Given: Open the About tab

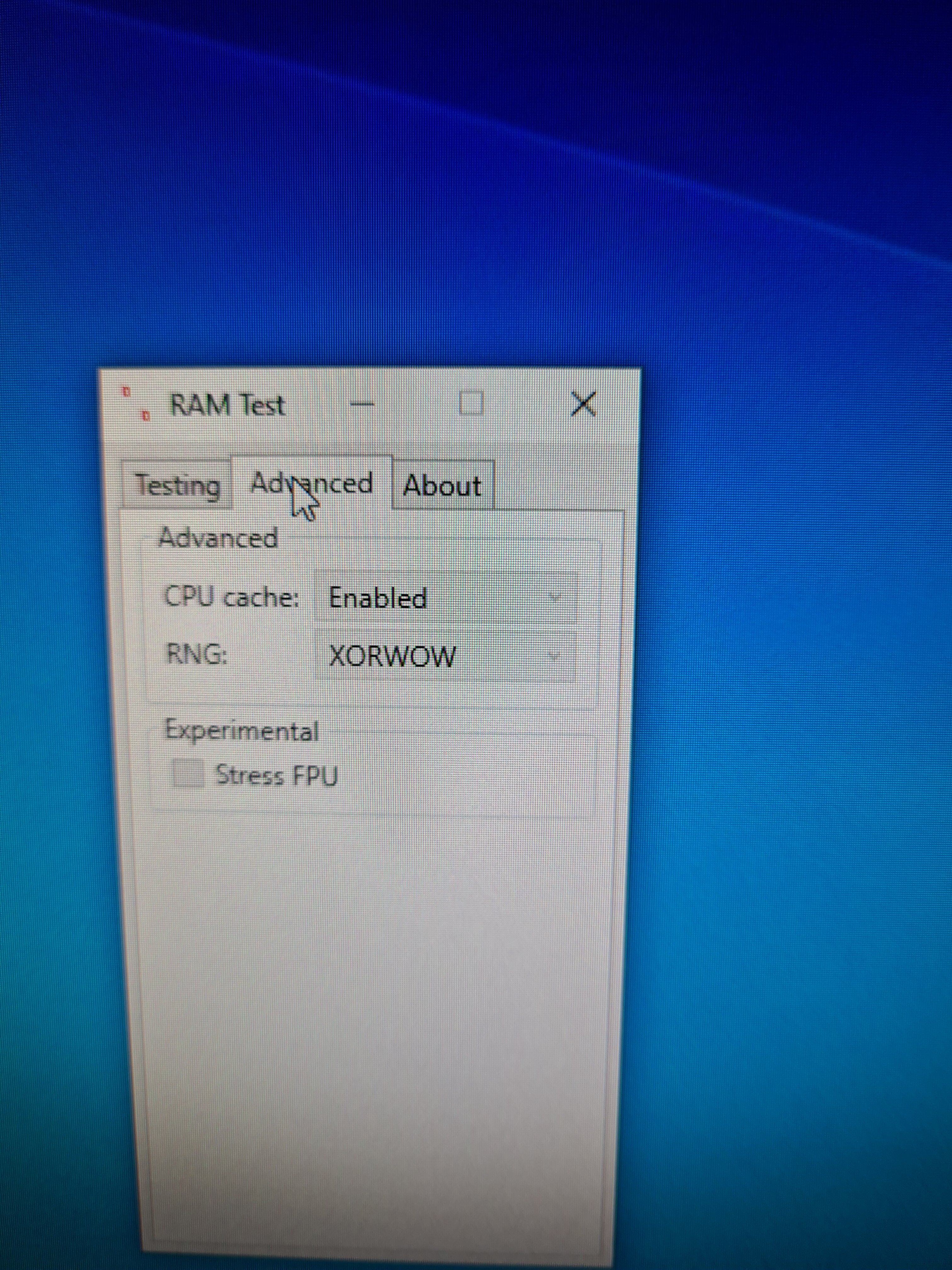Looking at the screenshot, I should tap(443, 486).
